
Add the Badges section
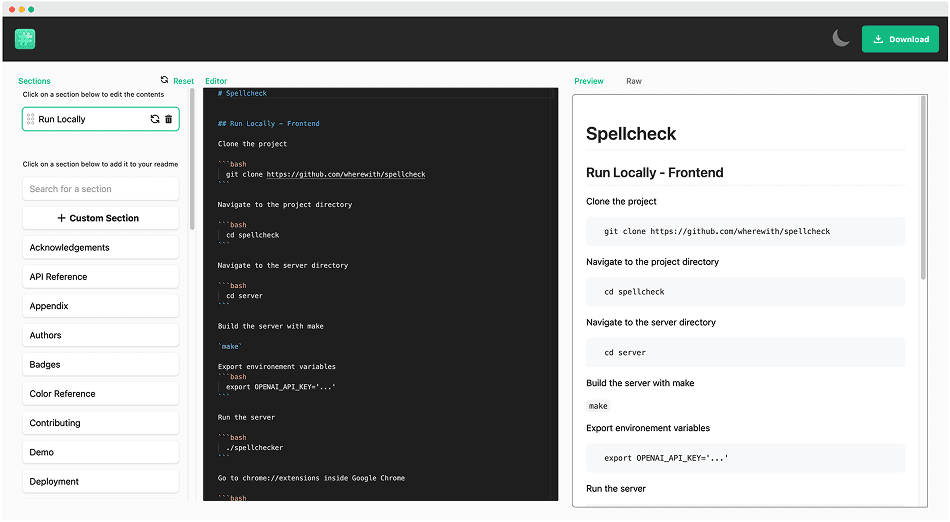(101, 365)
